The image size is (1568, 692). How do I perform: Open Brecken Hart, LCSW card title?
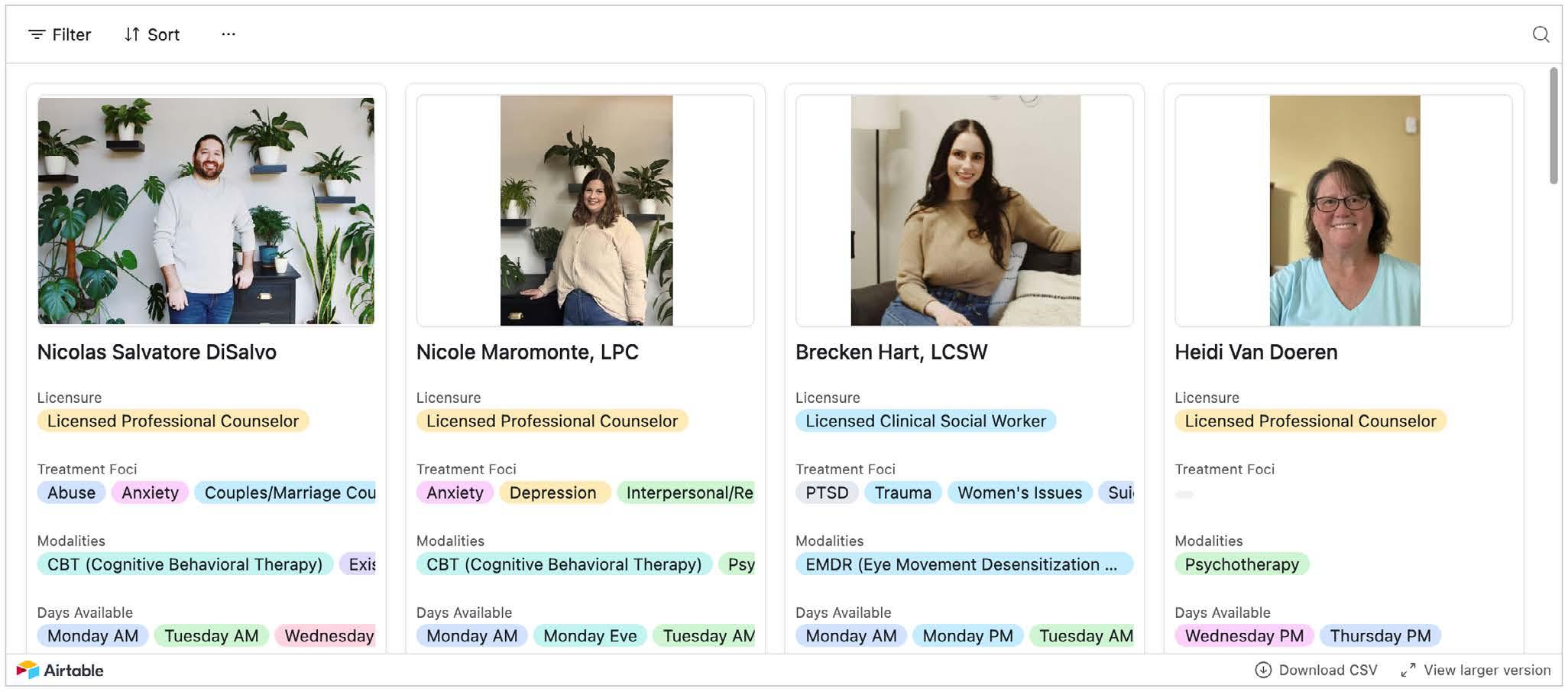click(891, 352)
